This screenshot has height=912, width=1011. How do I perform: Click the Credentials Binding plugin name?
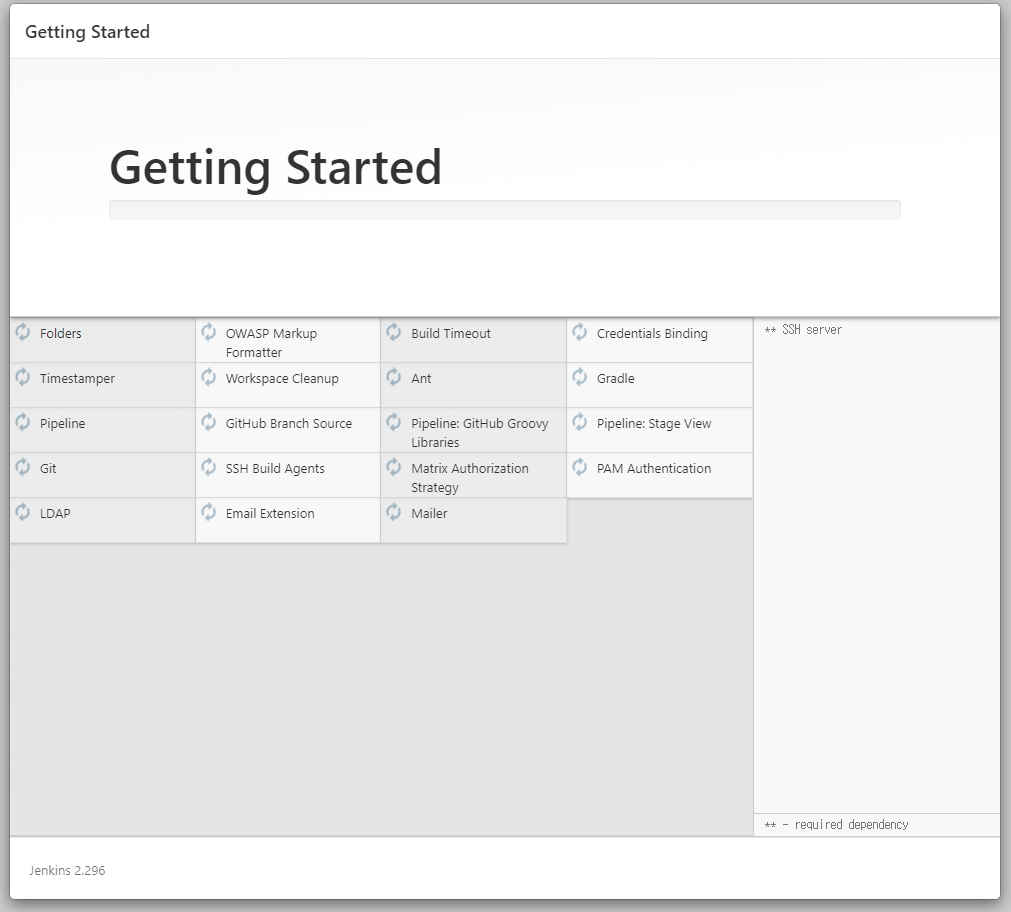point(652,333)
